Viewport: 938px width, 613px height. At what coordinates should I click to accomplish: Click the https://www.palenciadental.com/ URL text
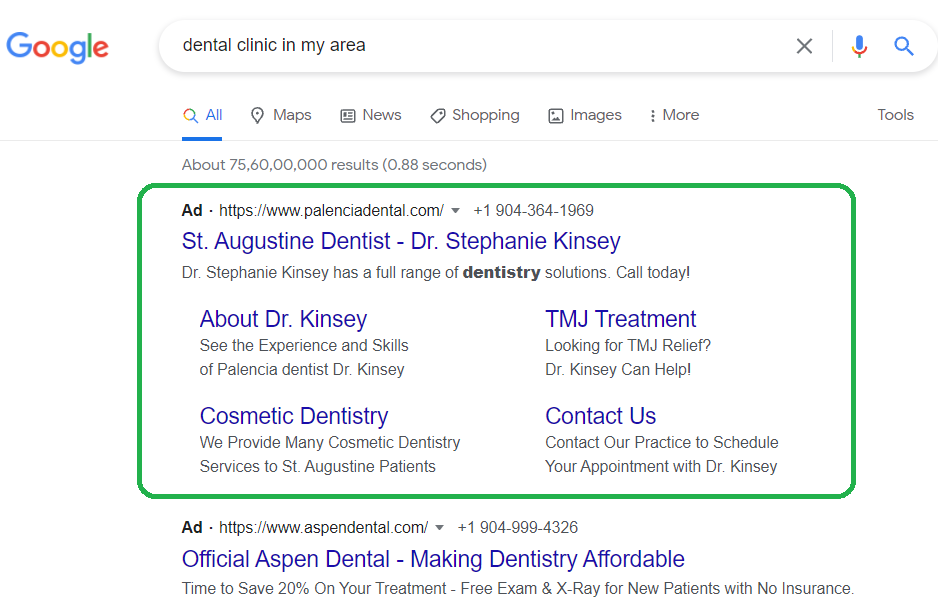click(331, 211)
